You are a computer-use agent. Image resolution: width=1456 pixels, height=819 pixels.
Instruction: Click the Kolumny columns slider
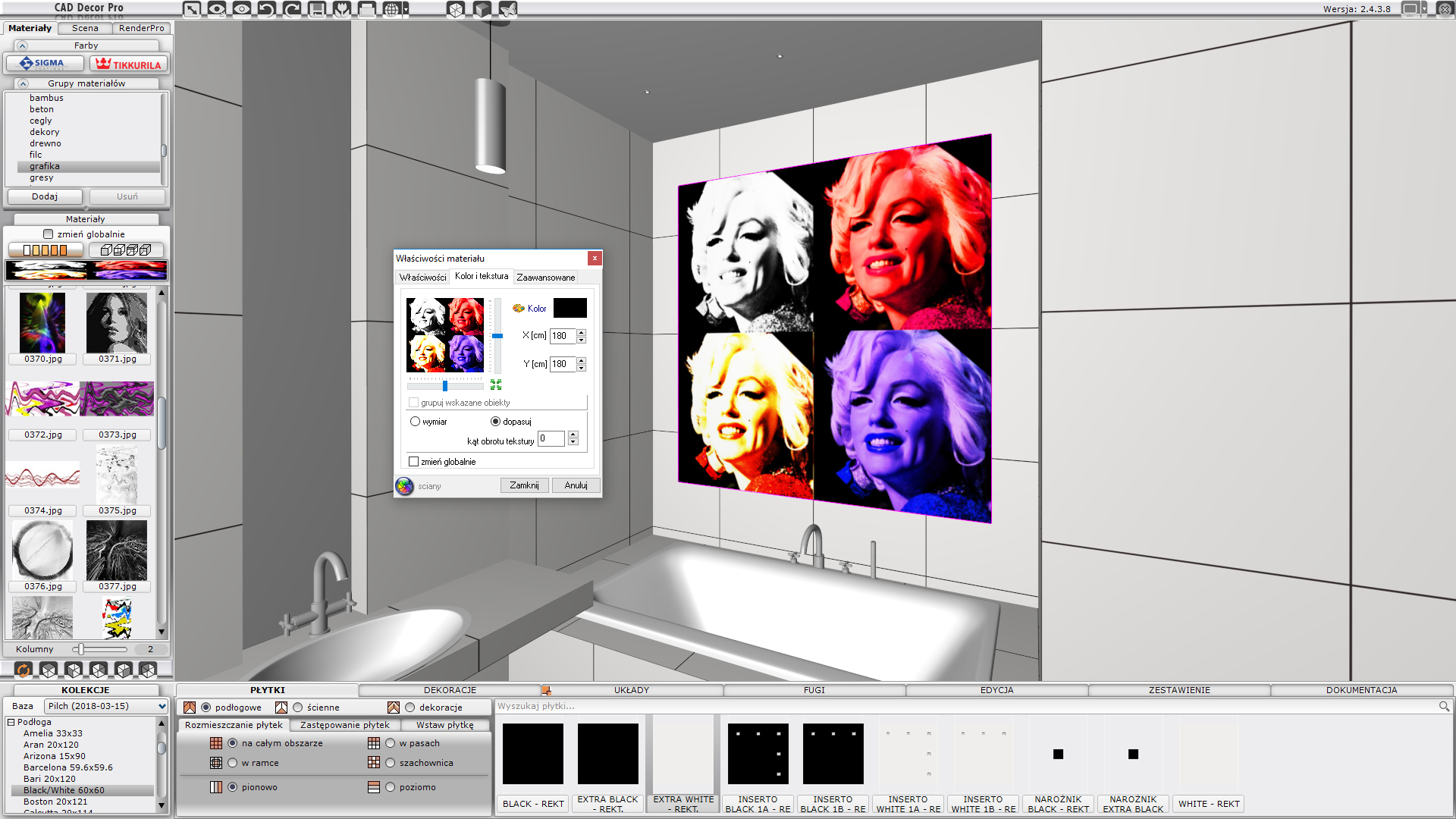pos(100,649)
